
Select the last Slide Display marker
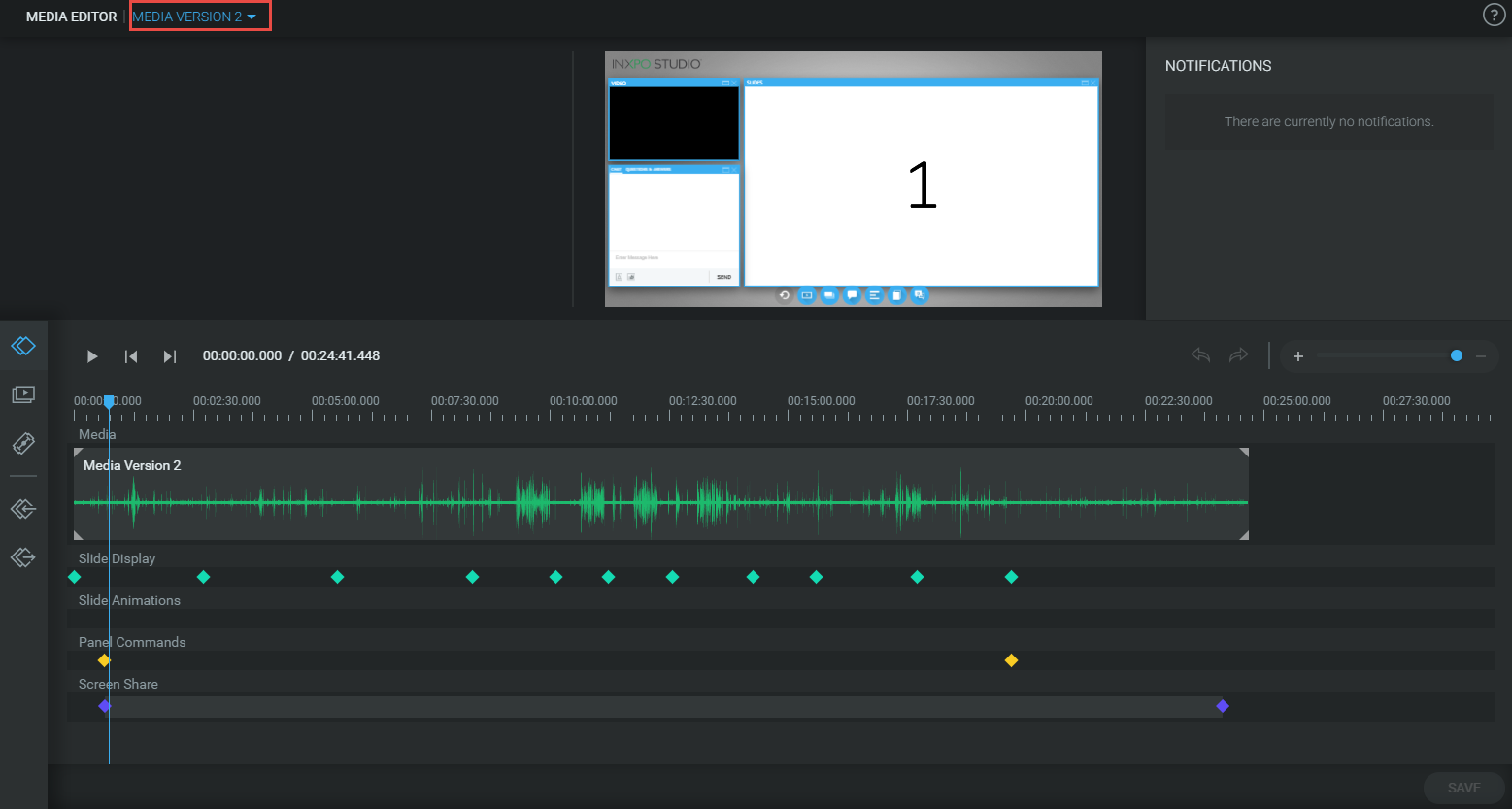pyautogui.click(x=1011, y=577)
